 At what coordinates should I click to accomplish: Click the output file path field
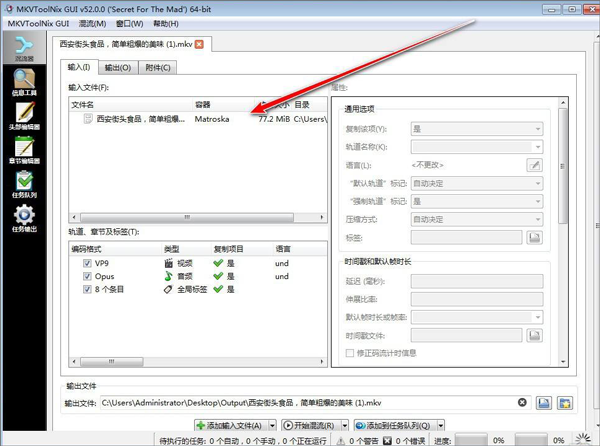[315, 403]
